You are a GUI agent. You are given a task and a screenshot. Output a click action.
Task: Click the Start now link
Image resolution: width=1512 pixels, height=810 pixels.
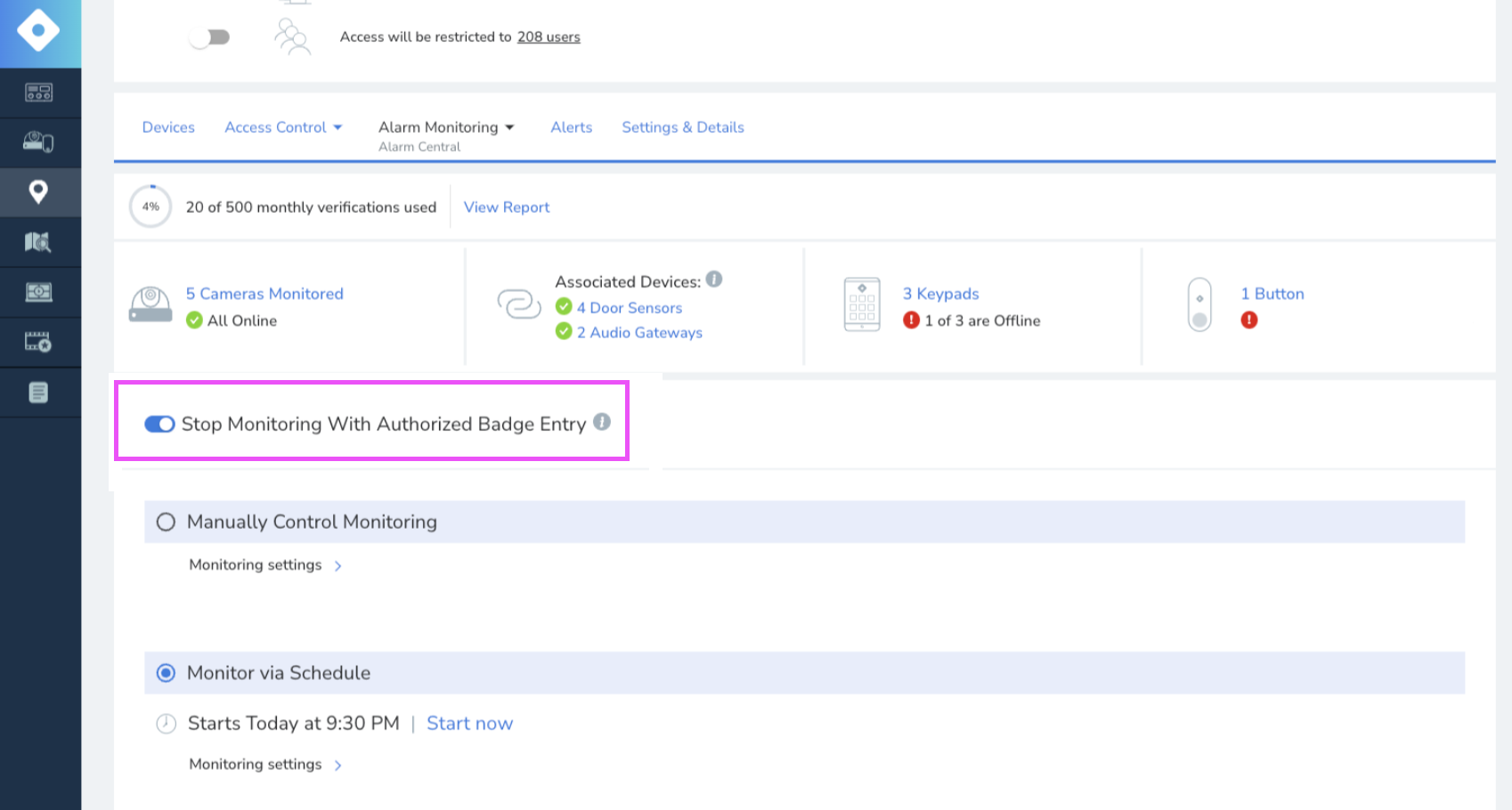(469, 723)
